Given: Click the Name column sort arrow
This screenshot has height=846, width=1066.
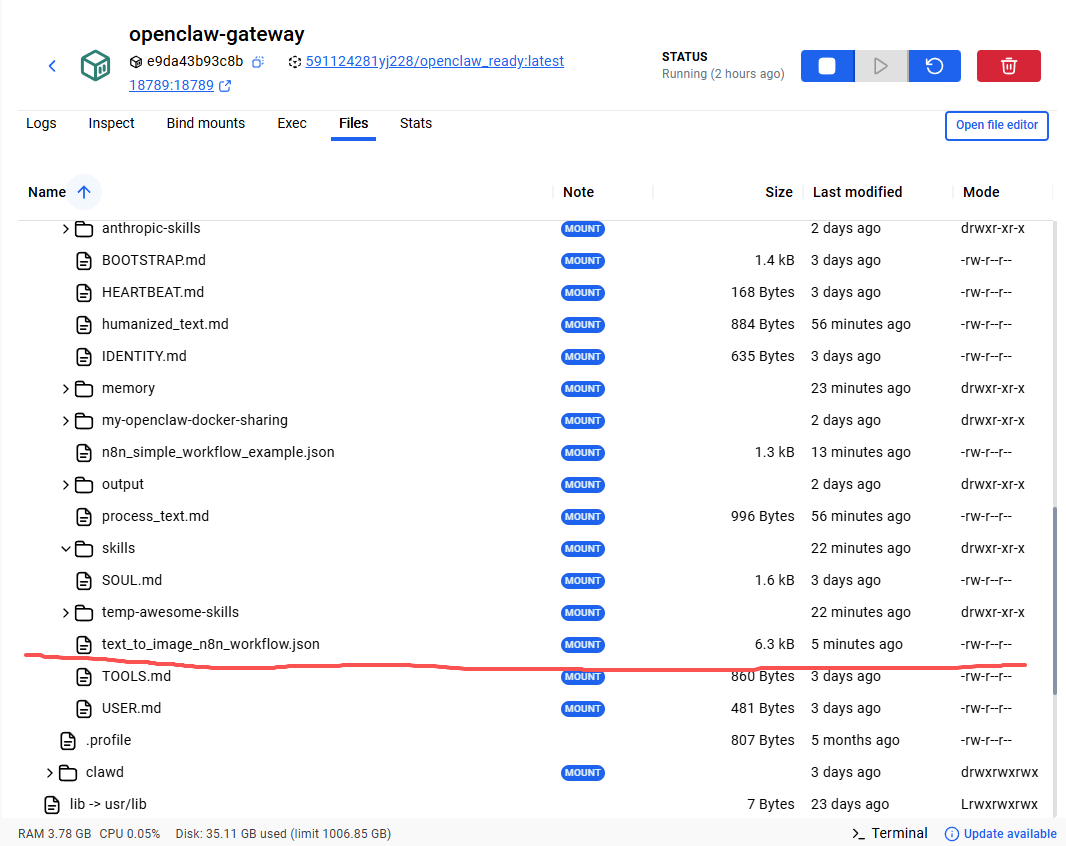Looking at the screenshot, I should click(x=84, y=192).
